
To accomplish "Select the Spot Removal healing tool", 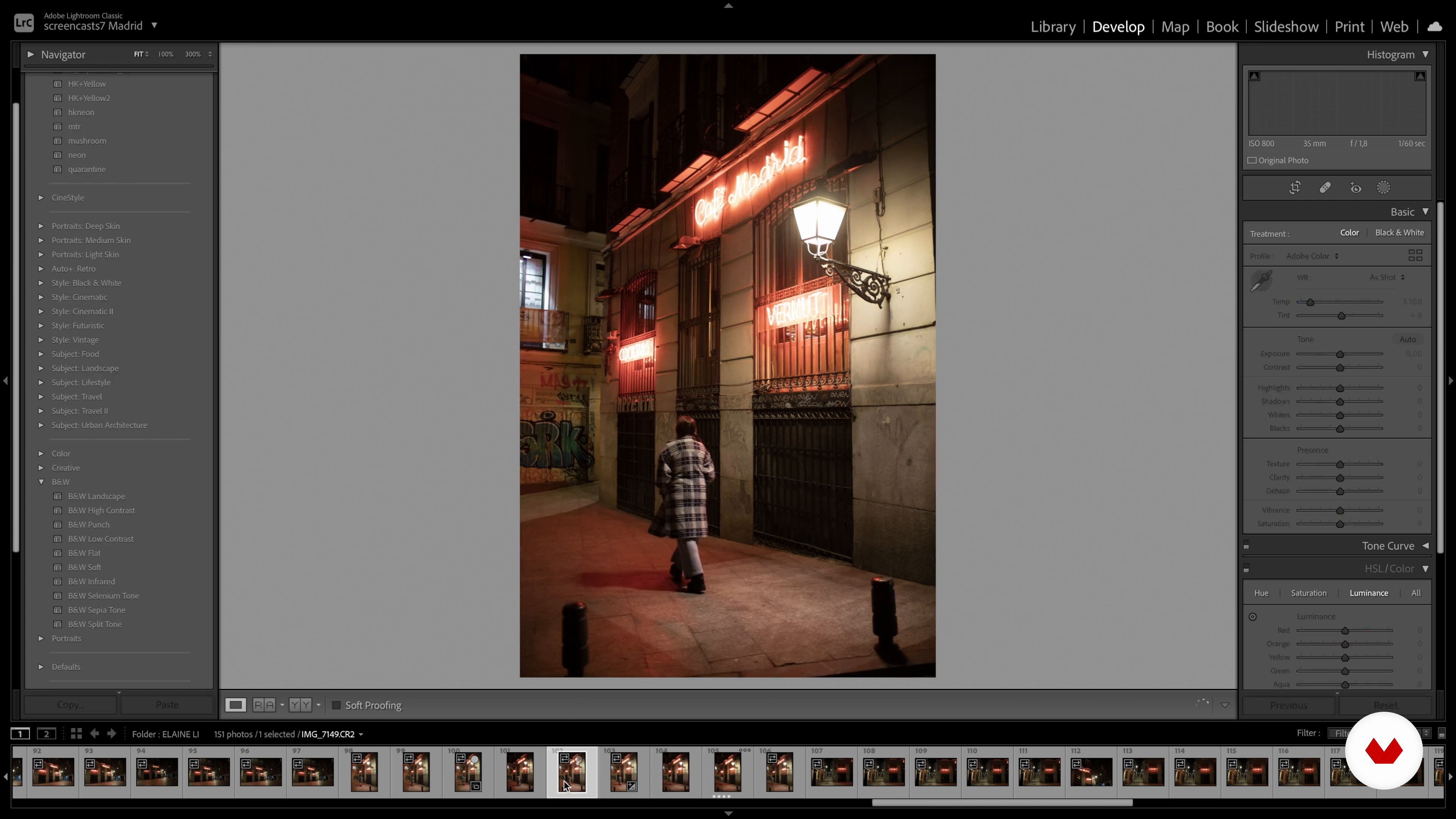I will [x=1325, y=188].
